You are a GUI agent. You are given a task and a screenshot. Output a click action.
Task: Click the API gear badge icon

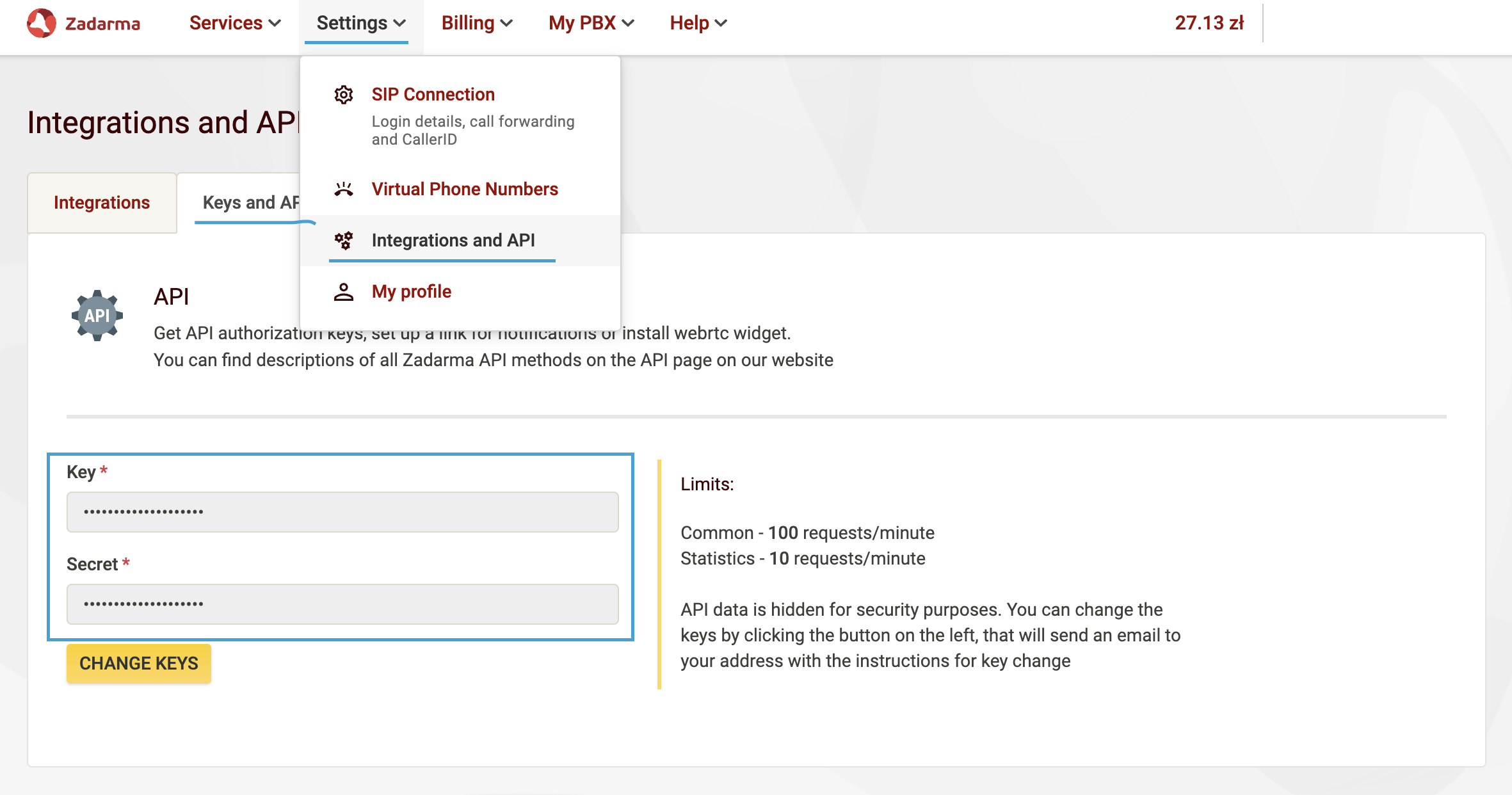coord(97,315)
